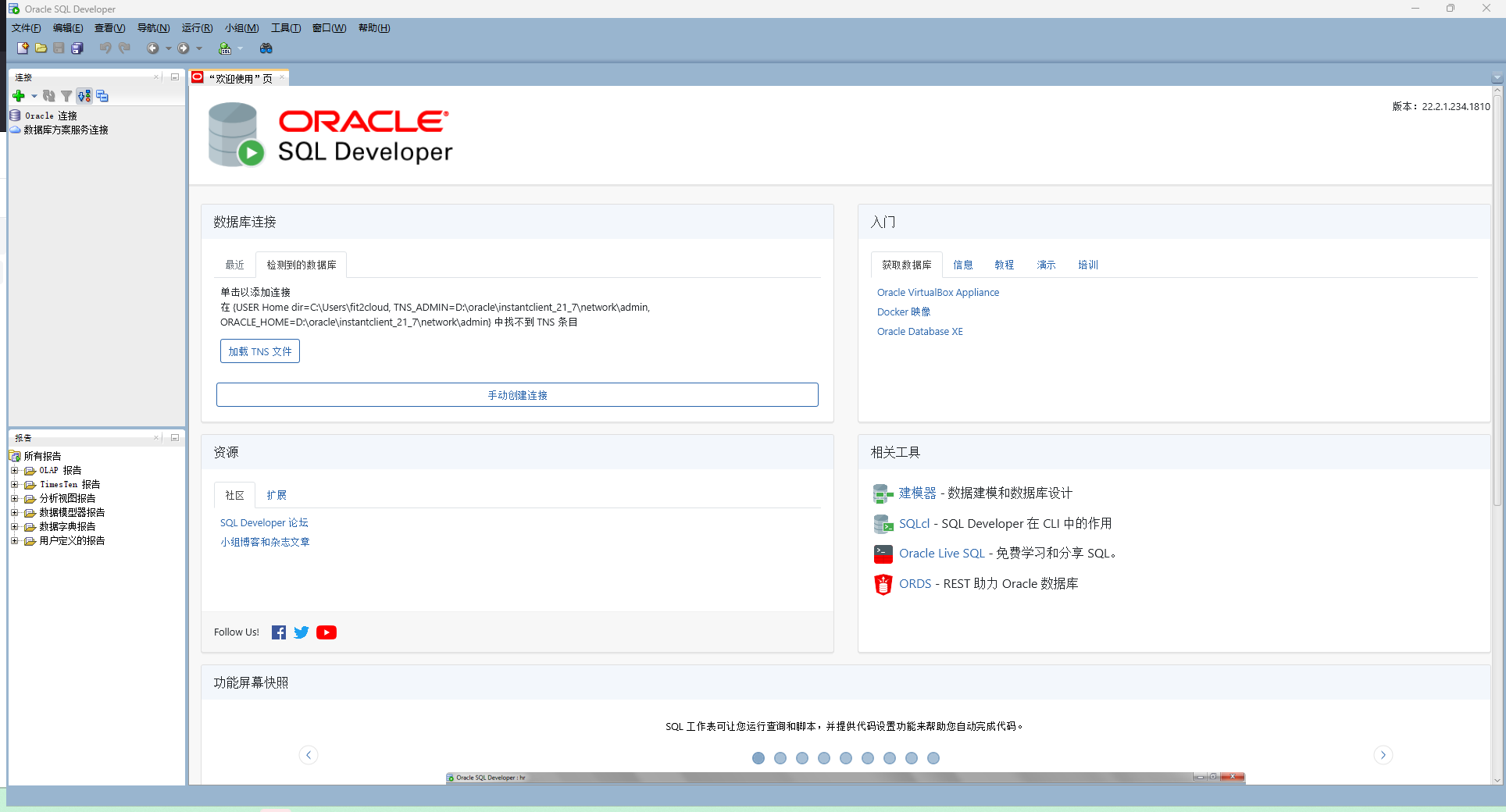Click the Undo arrow icon
This screenshot has height=812, width=1506.
click(105, 48)
